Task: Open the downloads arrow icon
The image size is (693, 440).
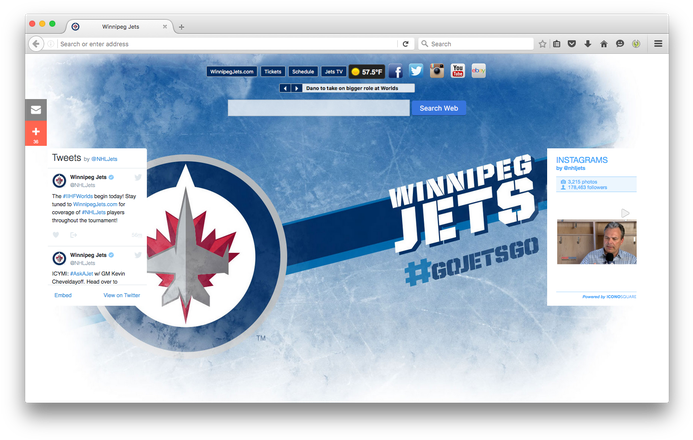Action: coord(587,44)
